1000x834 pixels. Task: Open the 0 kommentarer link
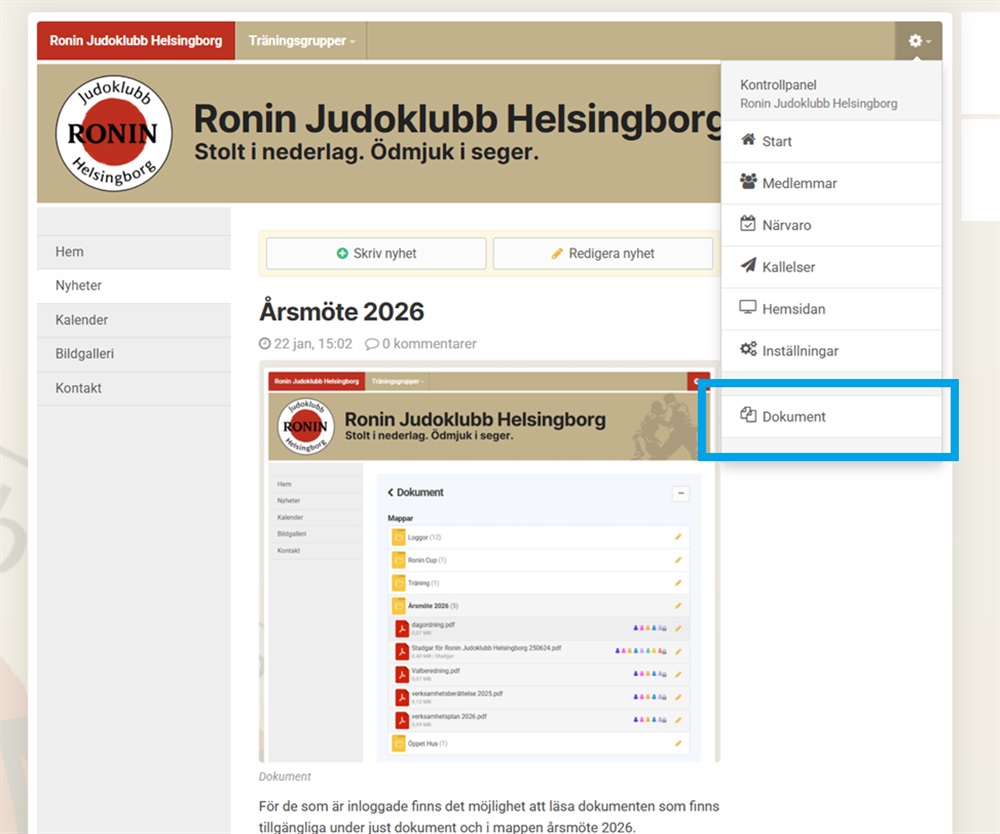[x=421, y=344]
